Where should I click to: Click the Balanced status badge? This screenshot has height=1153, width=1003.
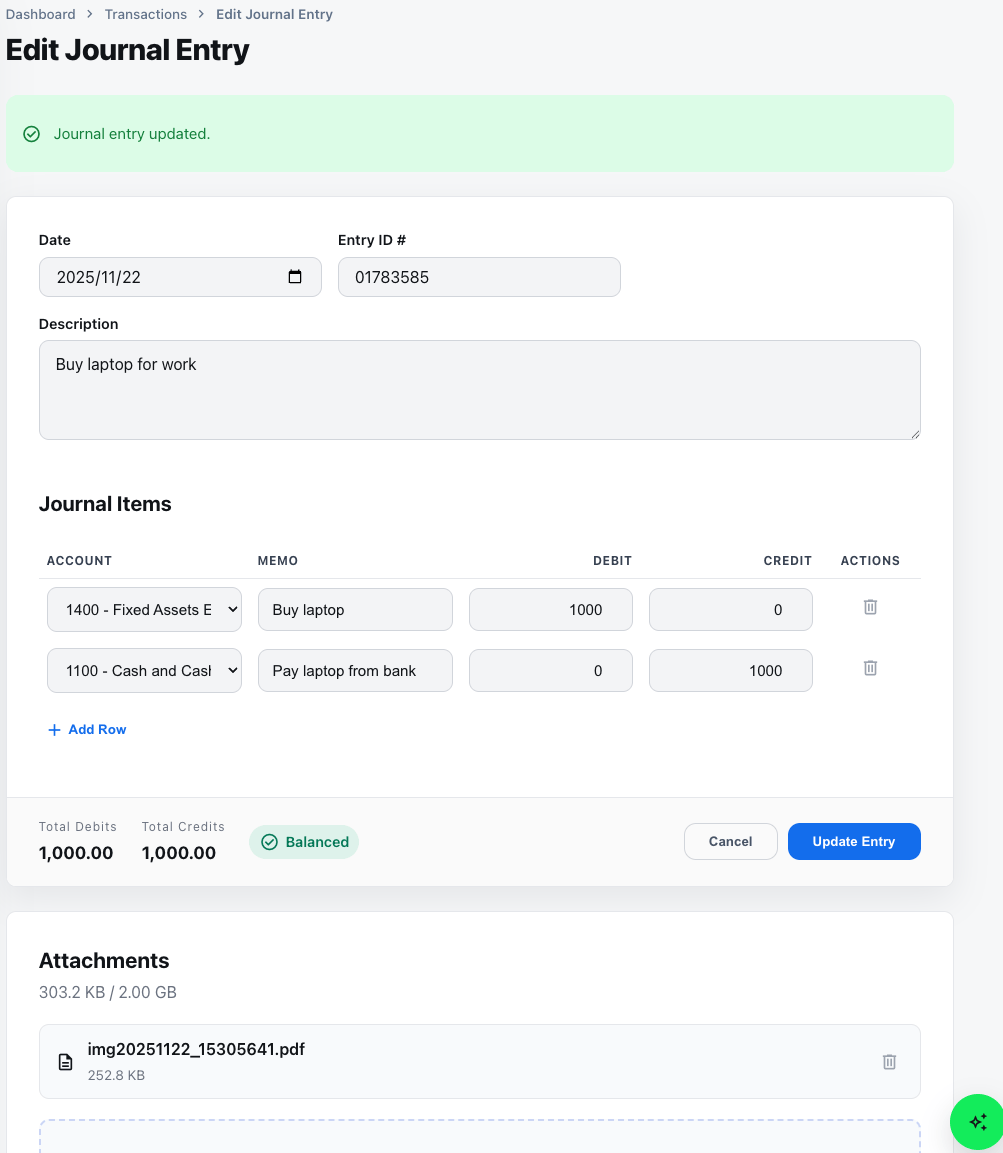click(304, 842)
